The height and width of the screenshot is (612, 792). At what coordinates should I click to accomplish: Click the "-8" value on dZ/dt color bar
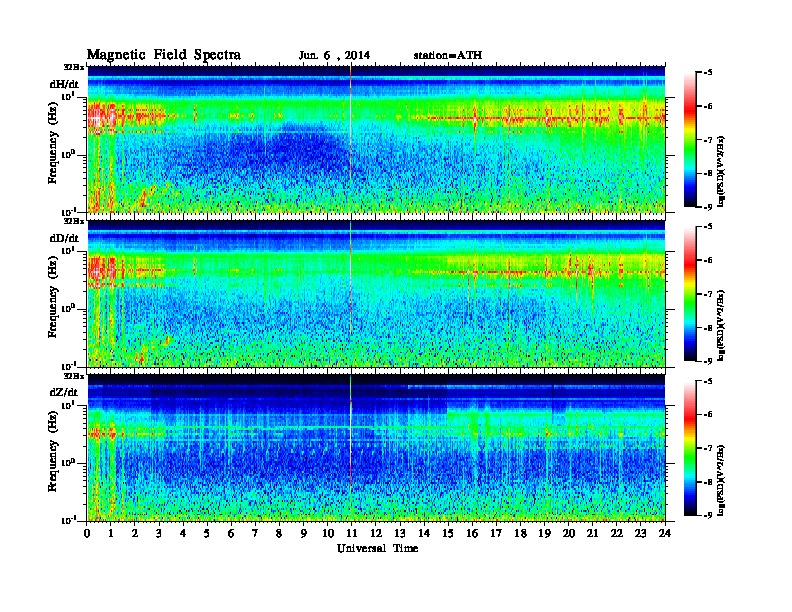pos(708,481)
